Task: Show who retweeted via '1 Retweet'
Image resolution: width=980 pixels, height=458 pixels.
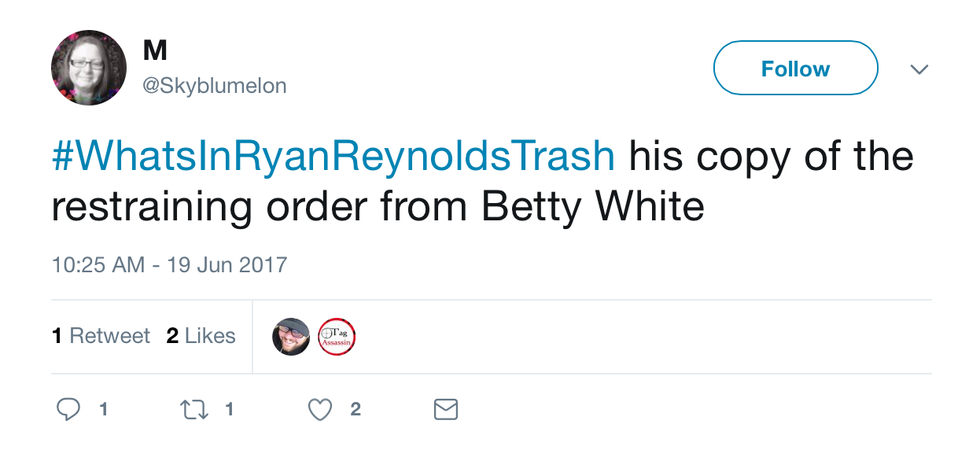Action: pos(101,336)
